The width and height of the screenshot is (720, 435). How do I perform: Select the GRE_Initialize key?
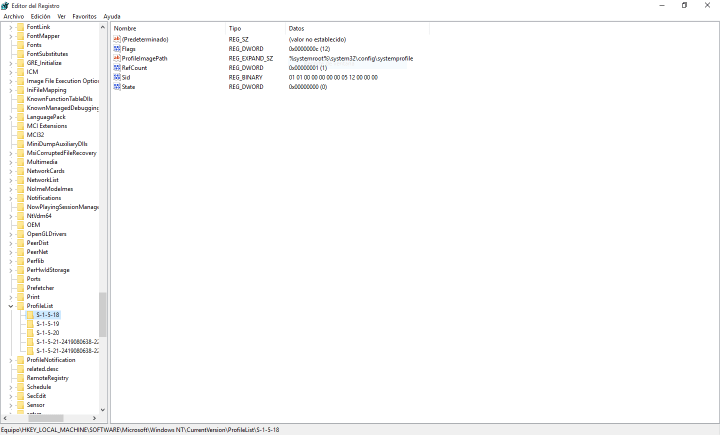coord(44,63)
